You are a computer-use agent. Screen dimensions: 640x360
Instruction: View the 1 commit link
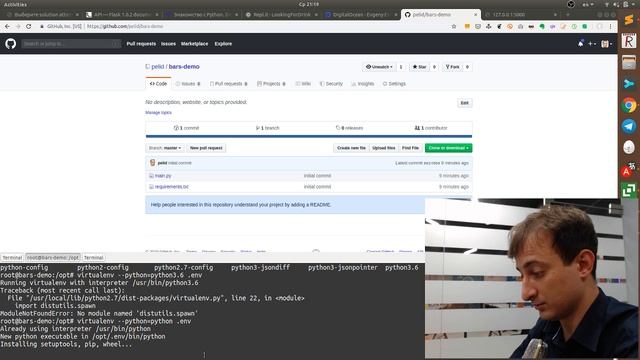tap(186, 128)
